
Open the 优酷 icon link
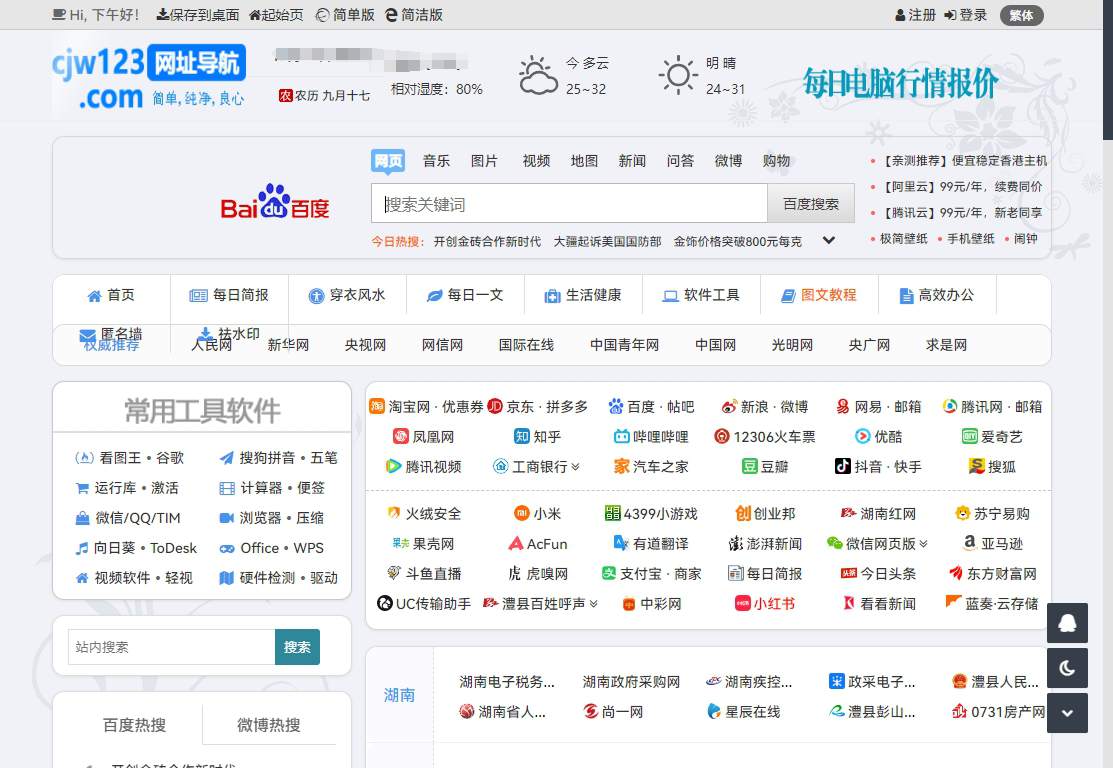point(862,437)
